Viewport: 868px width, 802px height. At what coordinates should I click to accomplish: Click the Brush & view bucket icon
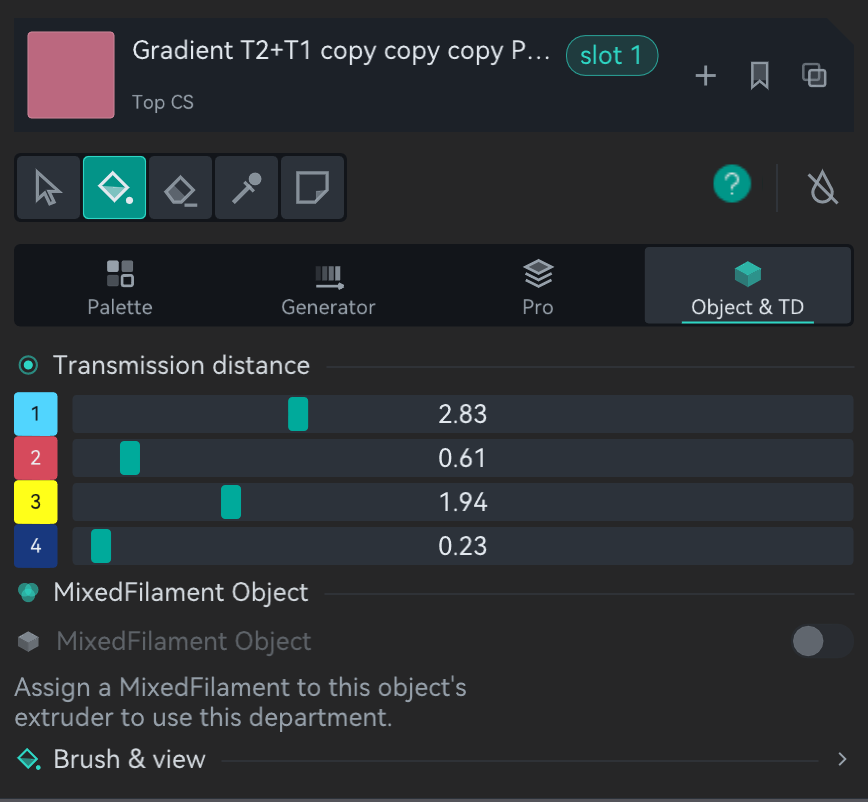click(x=29, y=759)
